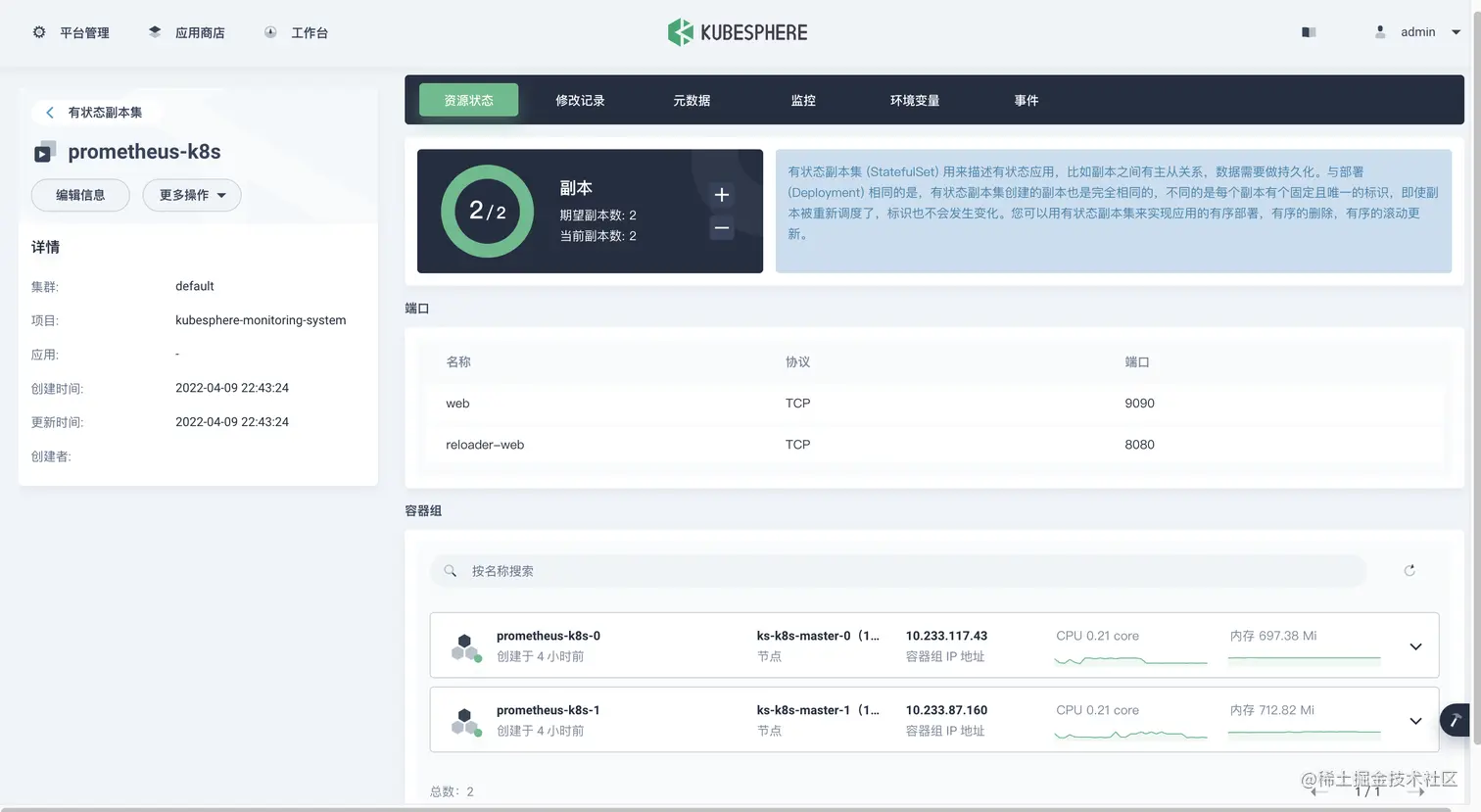This screenshot has width=1481, height=812.
Task: Click pod IP 10.233.117.43
Action: (x=946, y=636)
